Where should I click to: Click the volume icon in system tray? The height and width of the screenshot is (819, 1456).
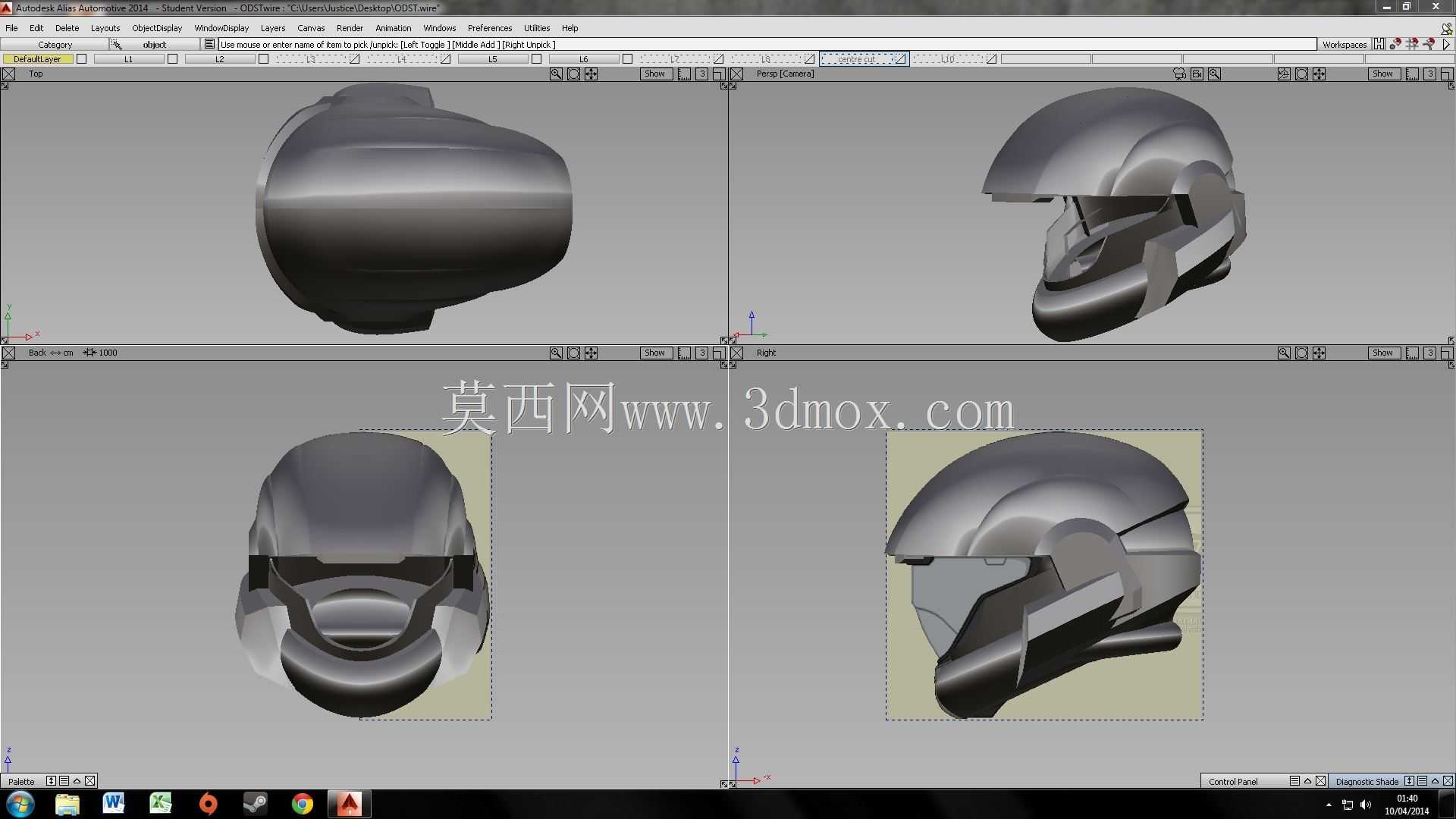[1366, 805]
